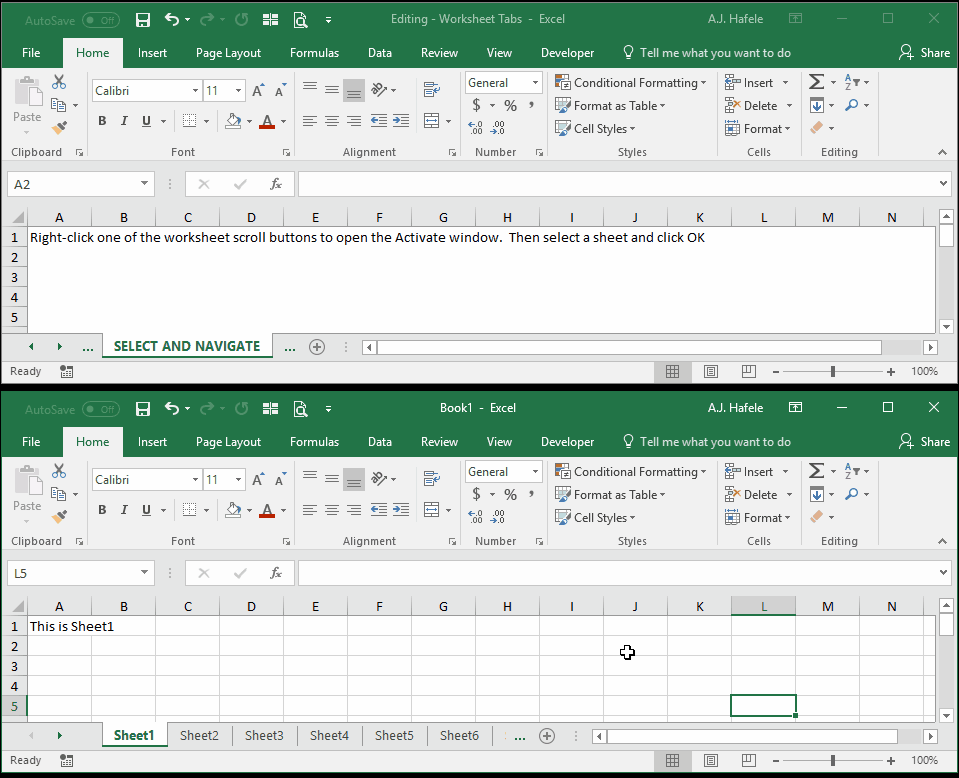Click Top Align icon in Book1 window
The width and height of the screenshot is (959, 778).
[309, 476]
